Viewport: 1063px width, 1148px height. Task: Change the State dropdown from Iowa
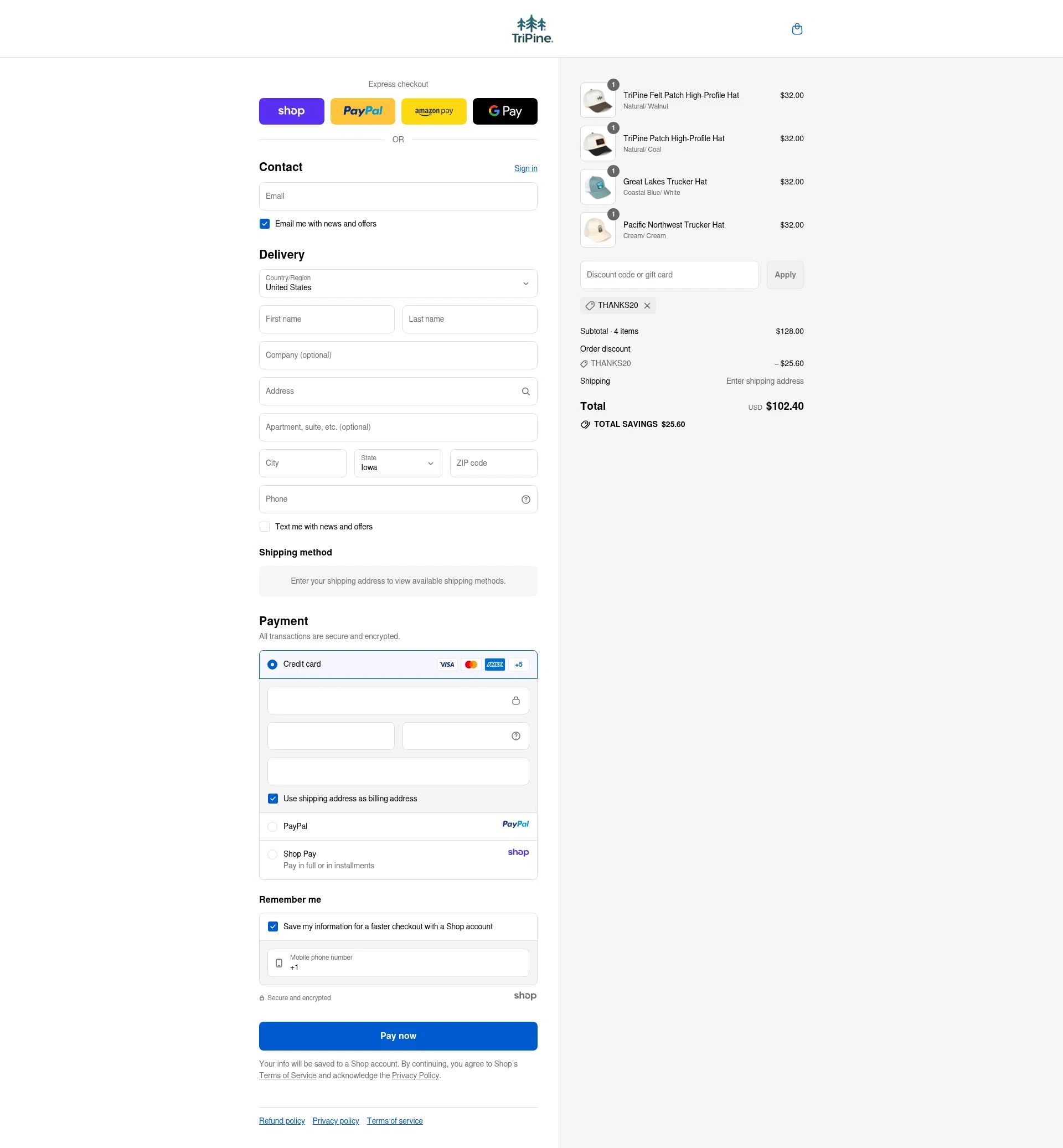pyautogui.click(x=398, y=462)
